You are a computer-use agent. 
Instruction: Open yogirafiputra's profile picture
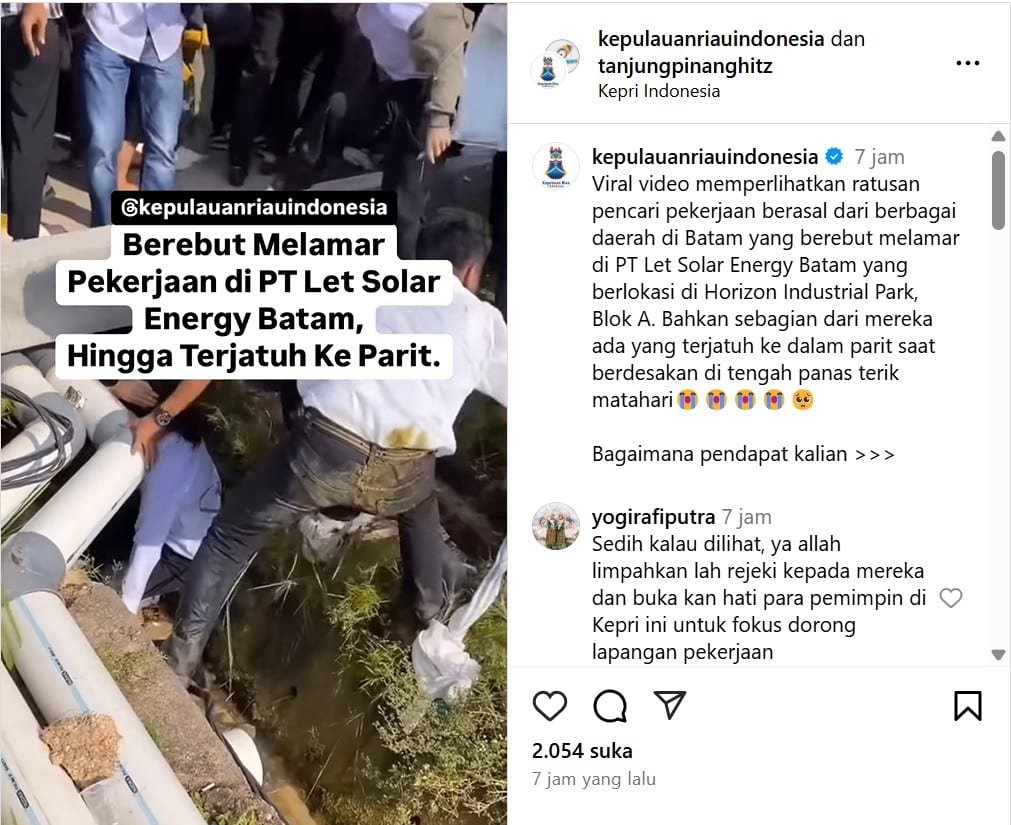coord(555,526)
